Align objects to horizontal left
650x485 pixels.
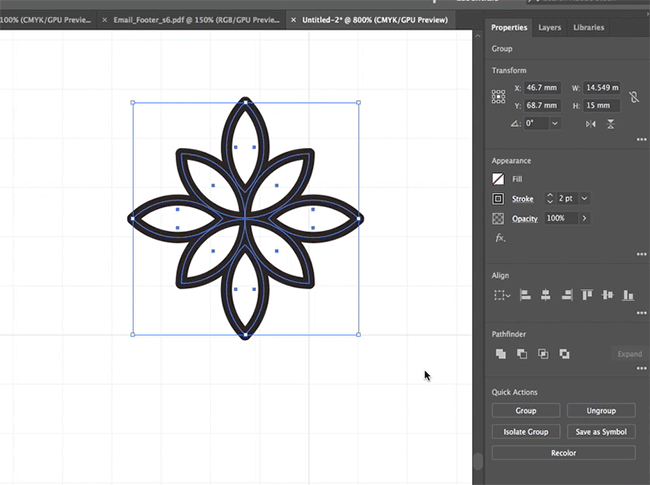[x=525, y=295]
